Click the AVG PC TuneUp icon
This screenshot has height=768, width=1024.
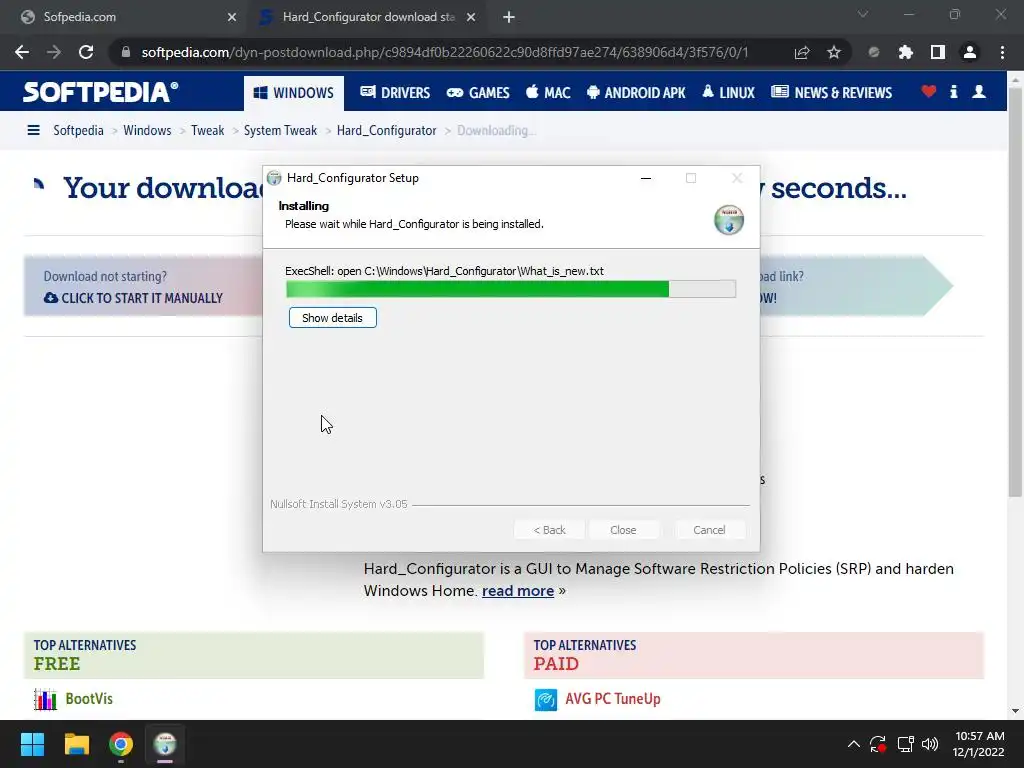point(546,699)
